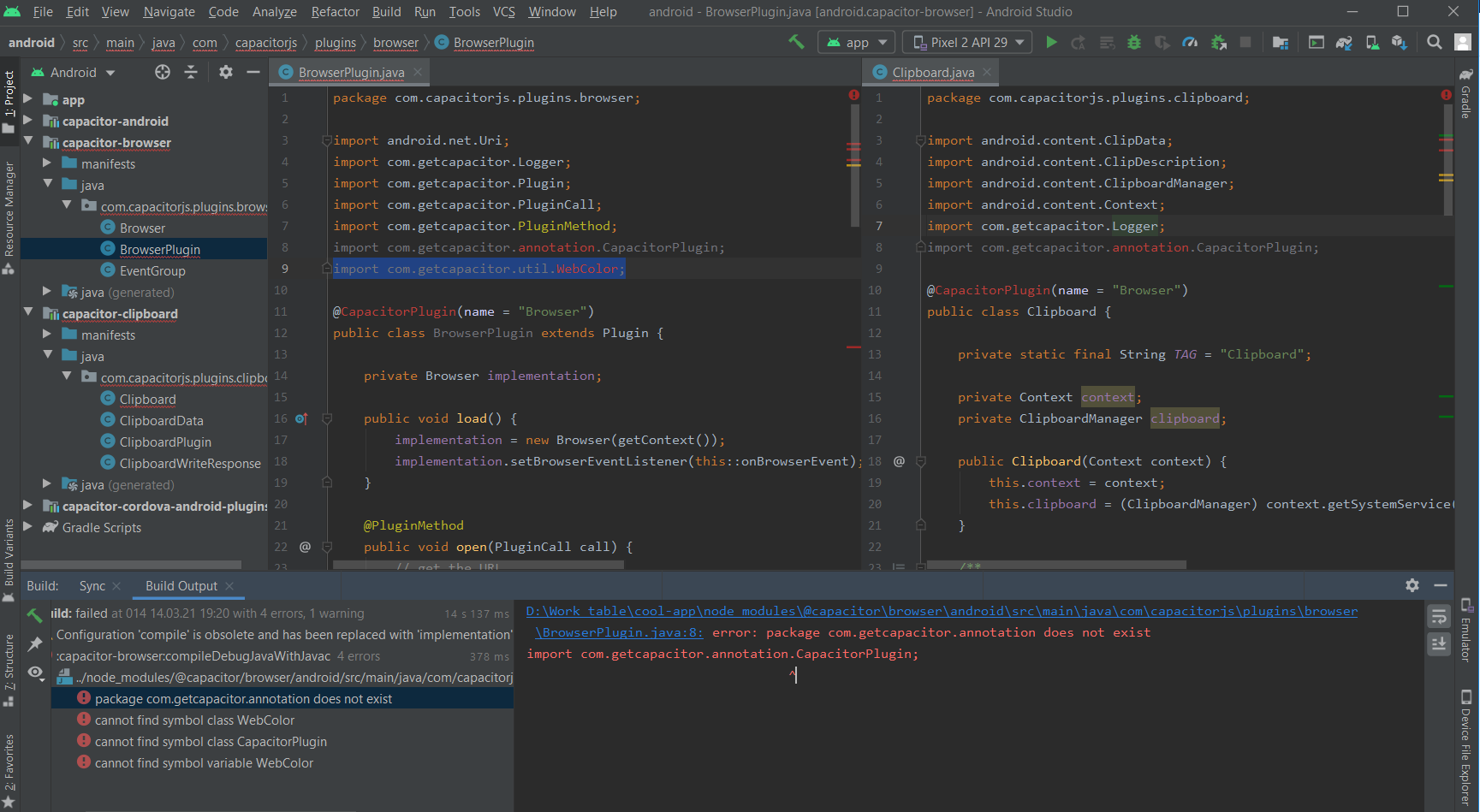Toggle the eye view options in Build panel
The image size is (1480, 812).
35,673
